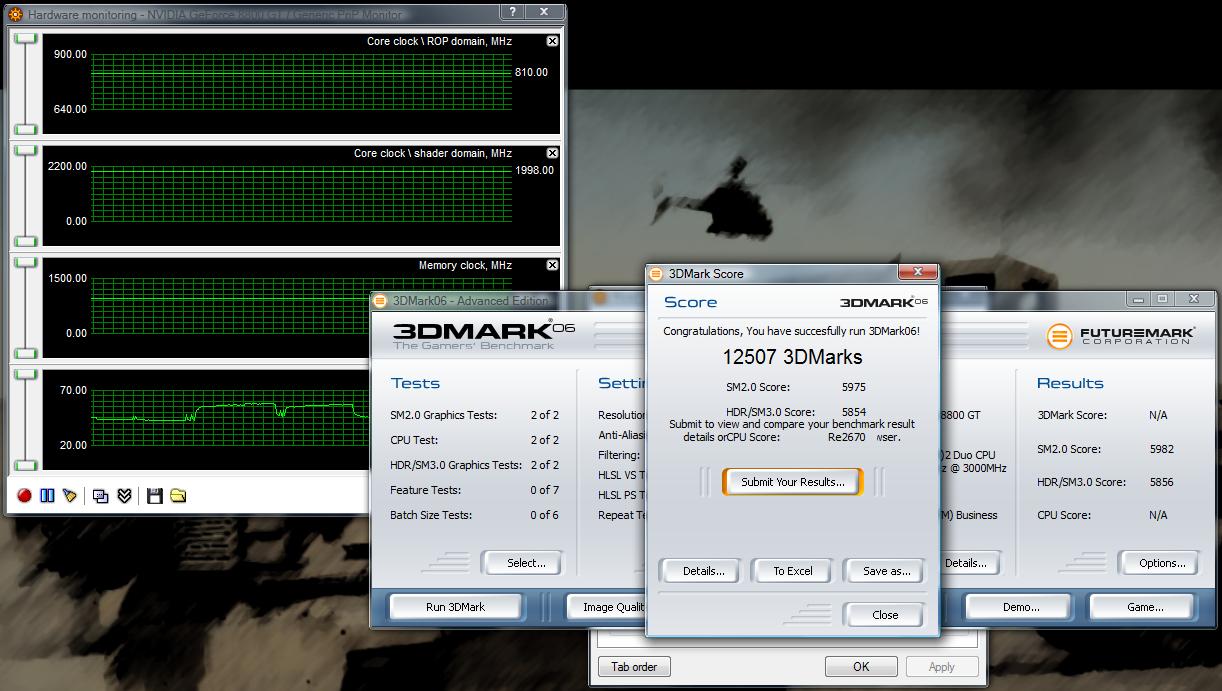
Task: Click the 3DMark06 Advanced Edition title icon
Action: coord(381,300)
